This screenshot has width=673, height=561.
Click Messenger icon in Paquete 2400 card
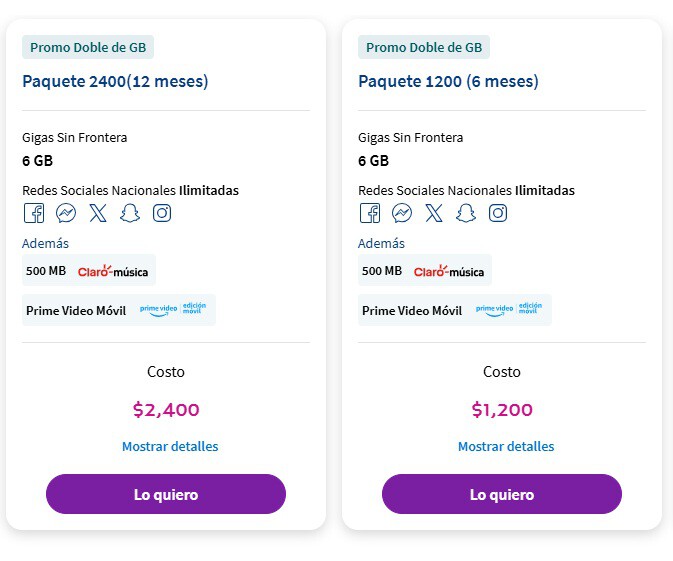tap(66, 213)
